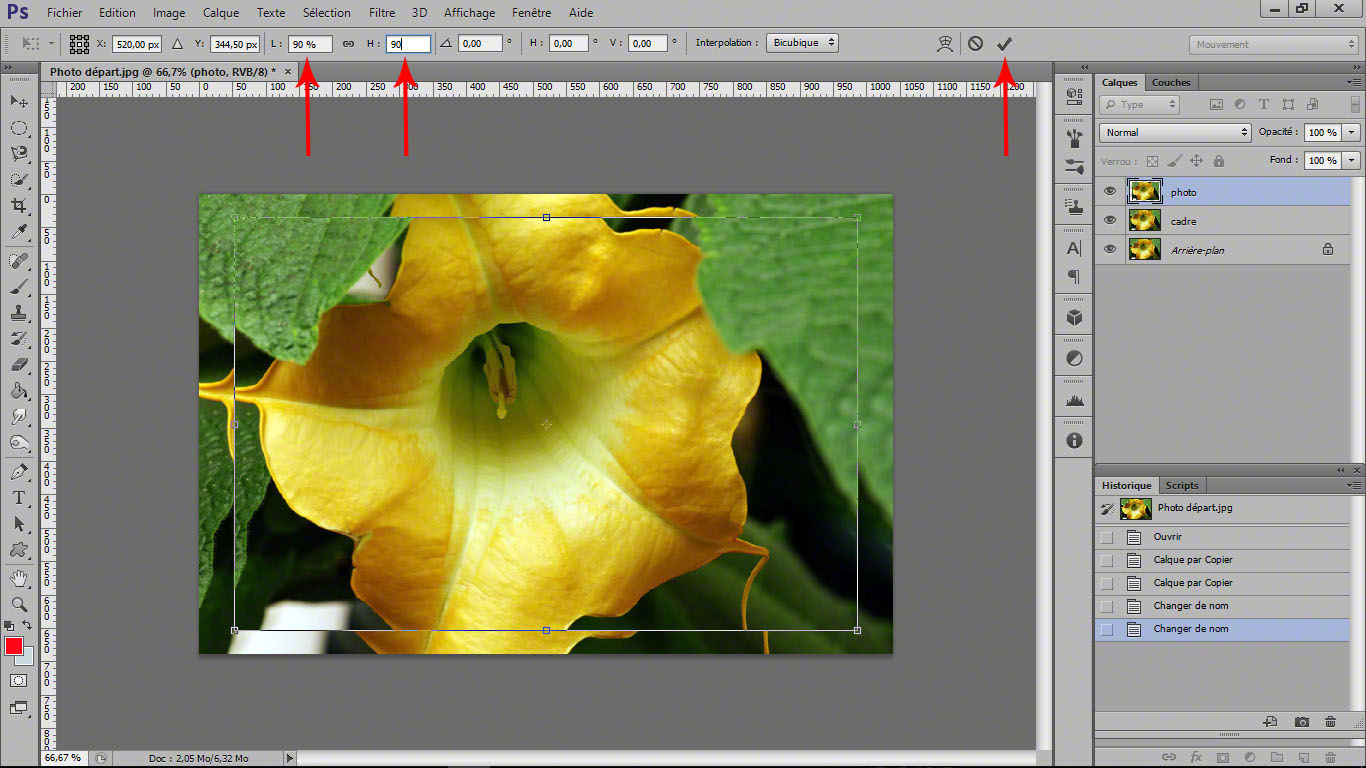Toggle visibility of Arrière-plan layer
1366x768 pixels.
tap(1110, 250)
